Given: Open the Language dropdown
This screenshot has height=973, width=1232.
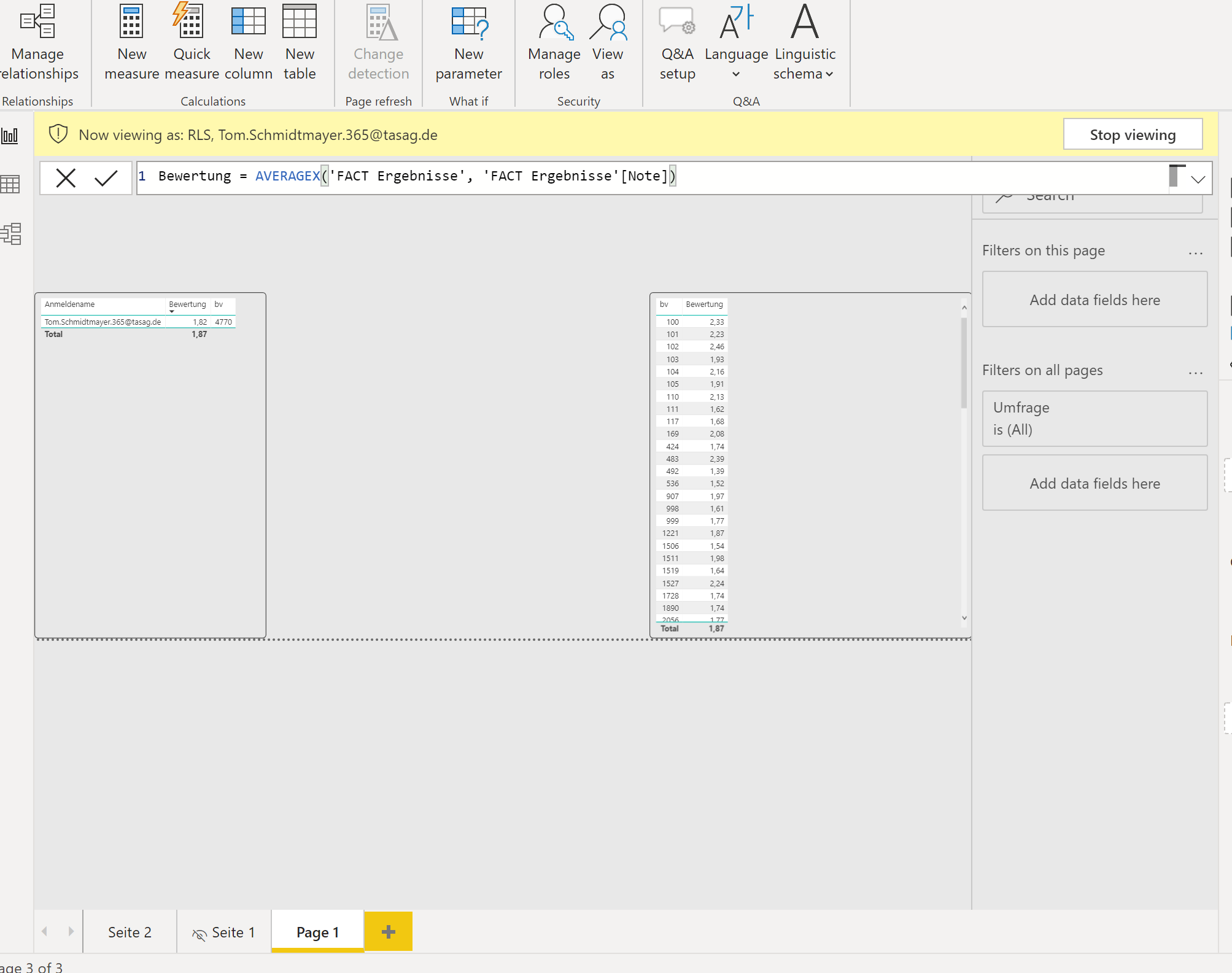Looking at the screenshot, I should coord(736,43).
